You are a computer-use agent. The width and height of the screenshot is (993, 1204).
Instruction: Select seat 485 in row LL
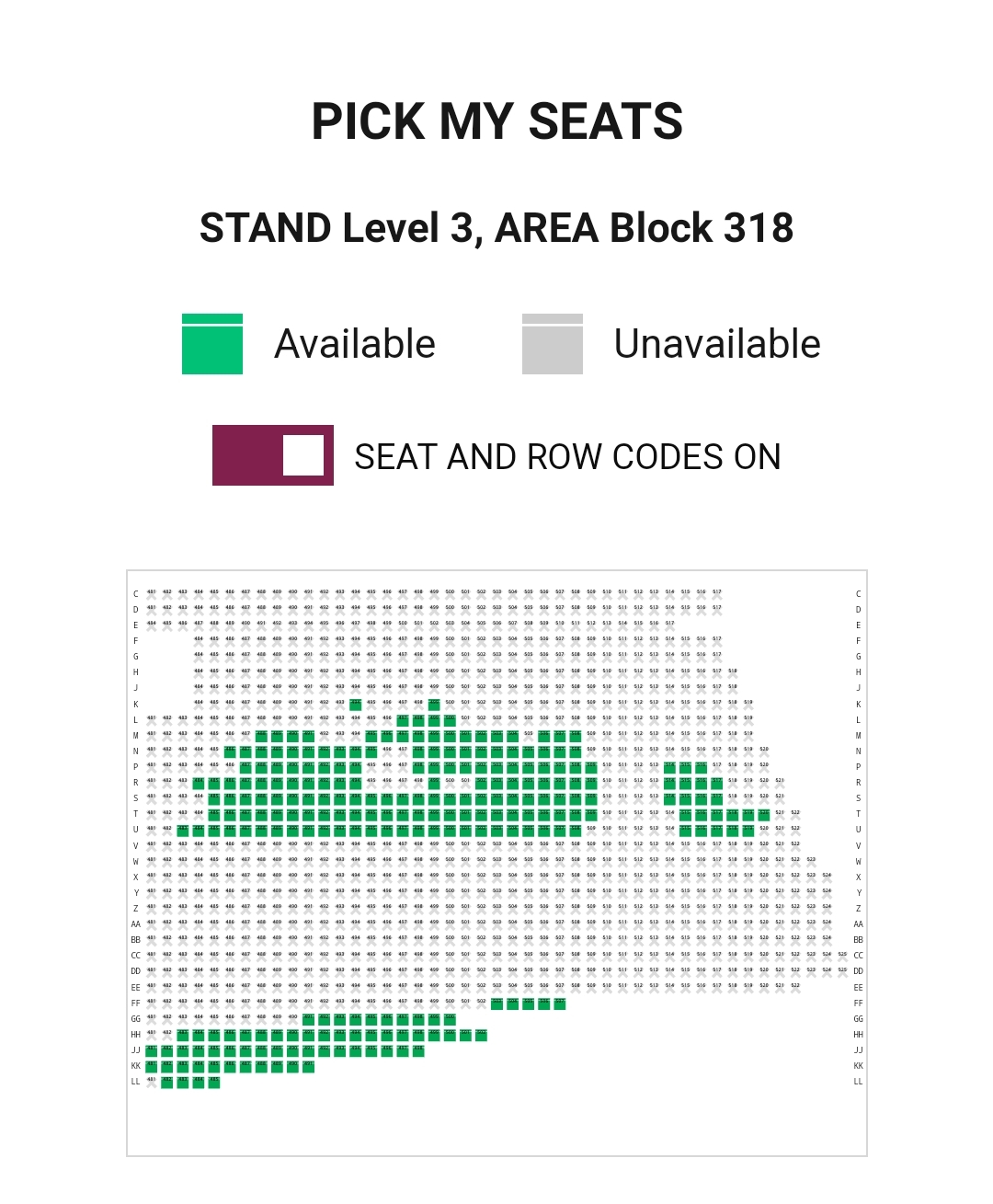(214, 1082)
